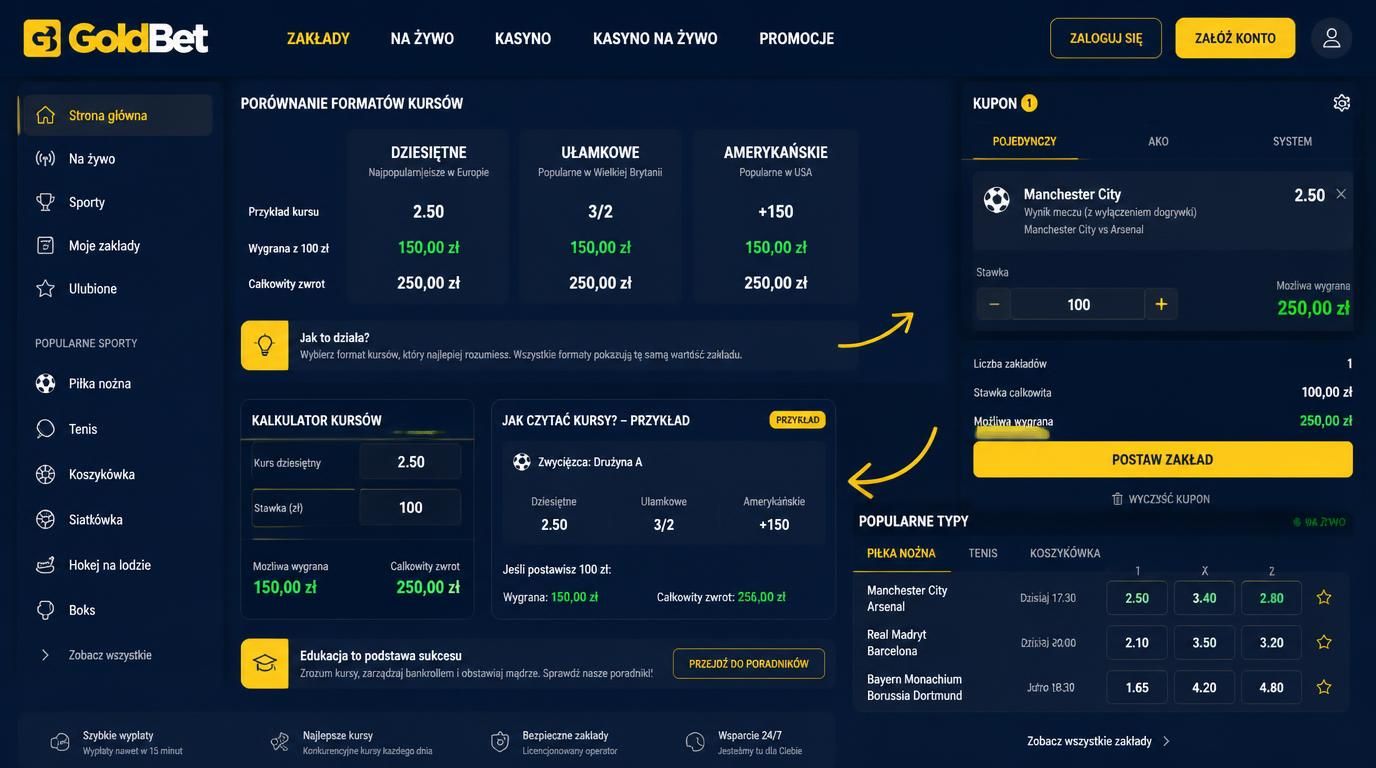Click the GoldBet logo
Screen dimensions: 1376x768
(116, 38)
